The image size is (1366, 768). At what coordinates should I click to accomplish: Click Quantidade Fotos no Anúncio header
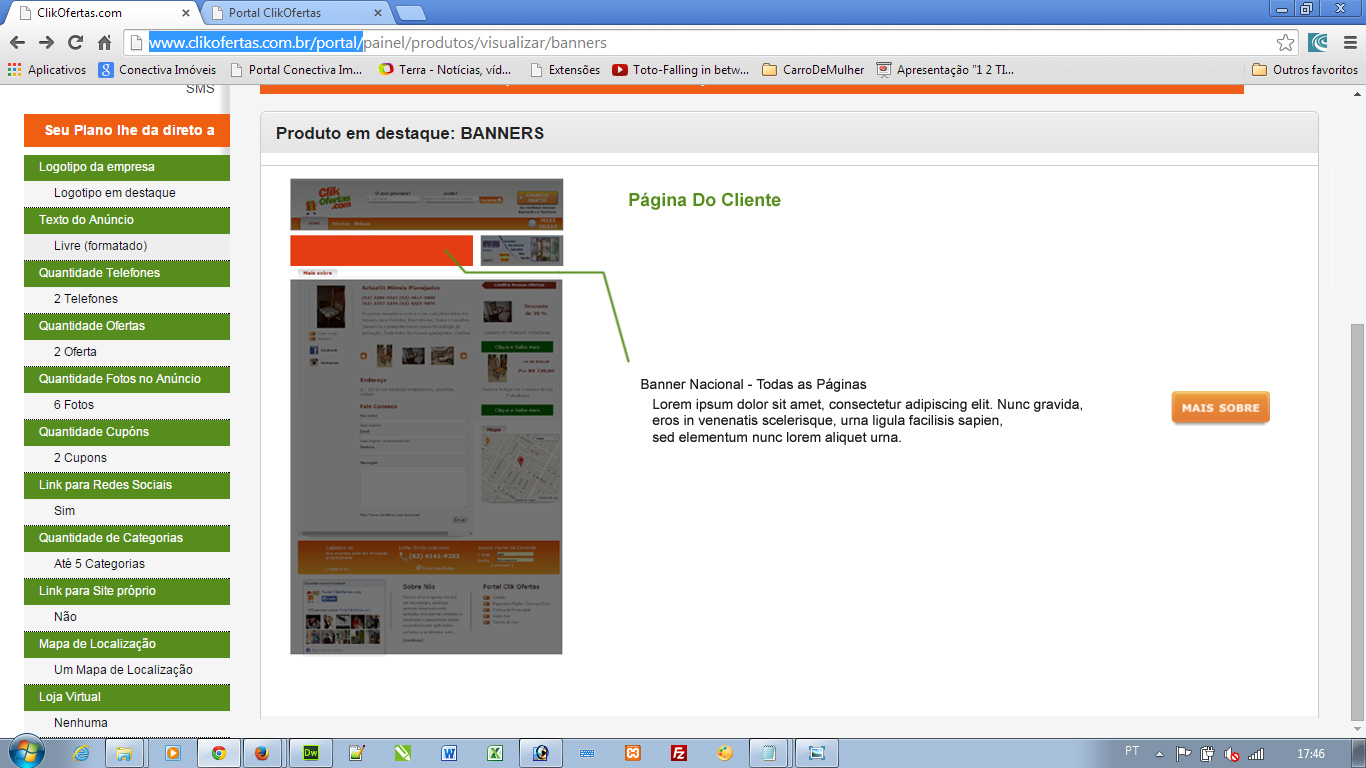click(127, 379)
